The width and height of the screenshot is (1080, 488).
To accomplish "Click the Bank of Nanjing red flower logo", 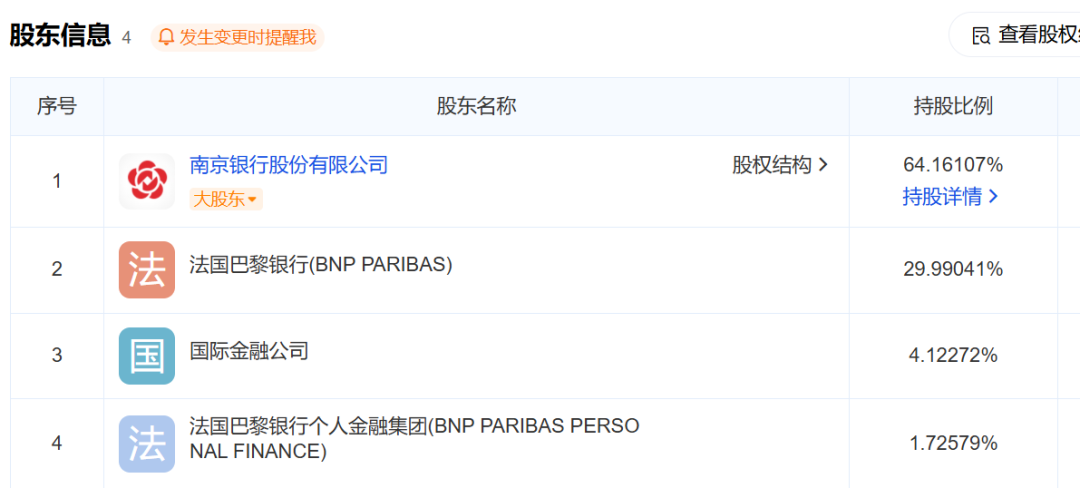I will (x=147, y=182).
